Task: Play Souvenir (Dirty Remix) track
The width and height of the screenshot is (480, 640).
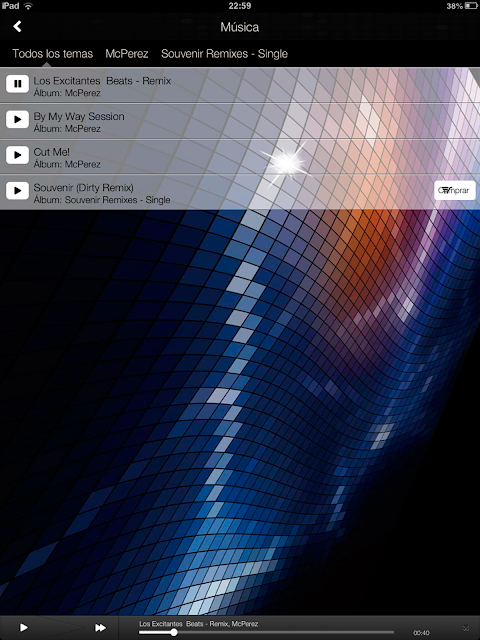Action: (x=17, y=190)
